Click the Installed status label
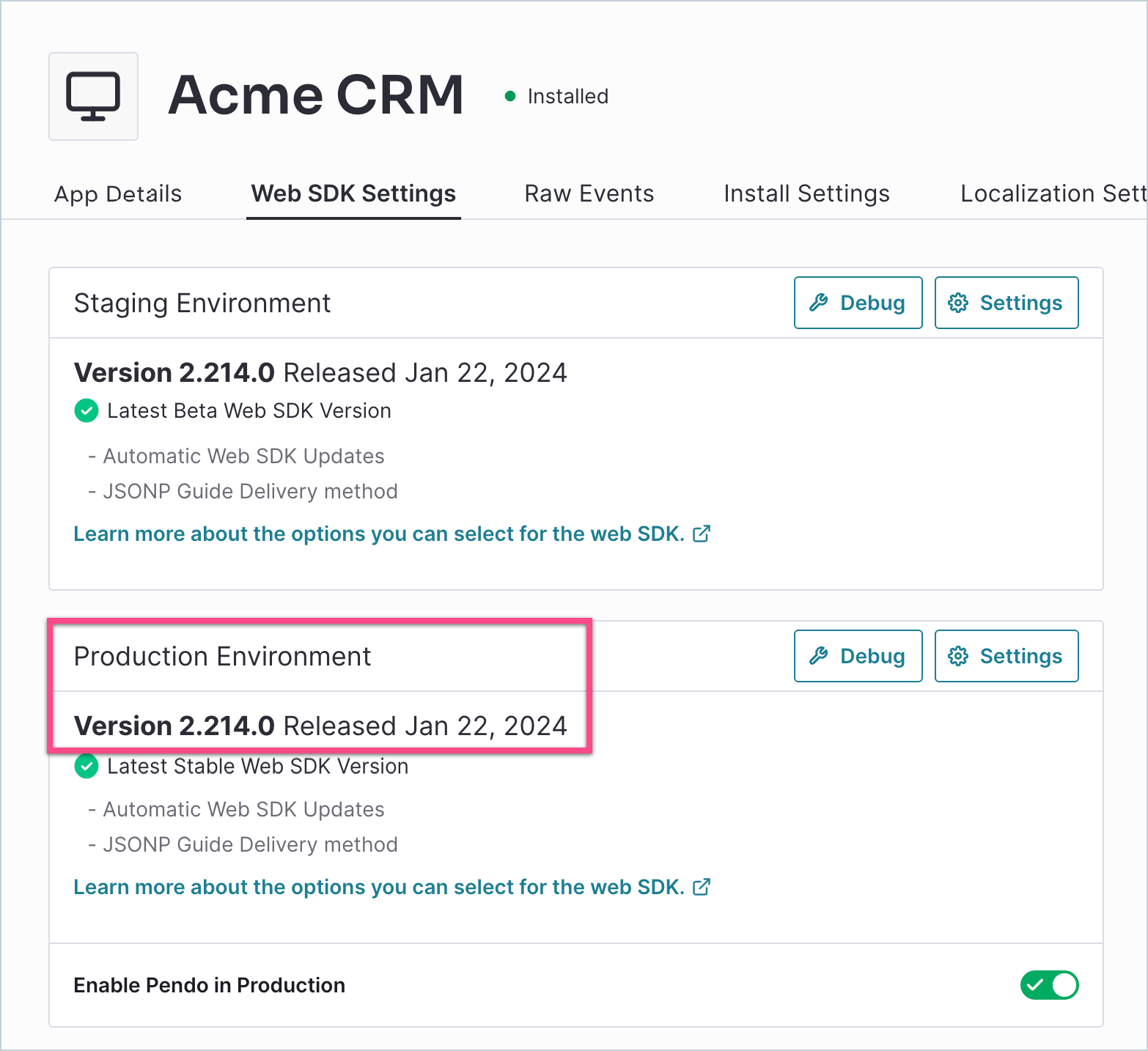1148x1051 pixels. click(568, 96)
